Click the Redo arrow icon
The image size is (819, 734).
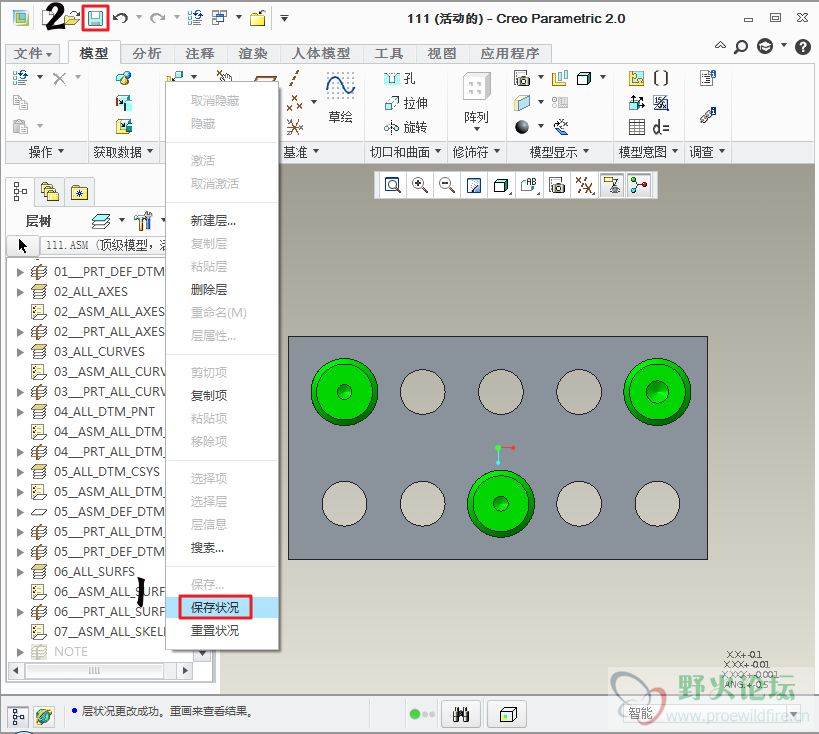tap(157, 18)
